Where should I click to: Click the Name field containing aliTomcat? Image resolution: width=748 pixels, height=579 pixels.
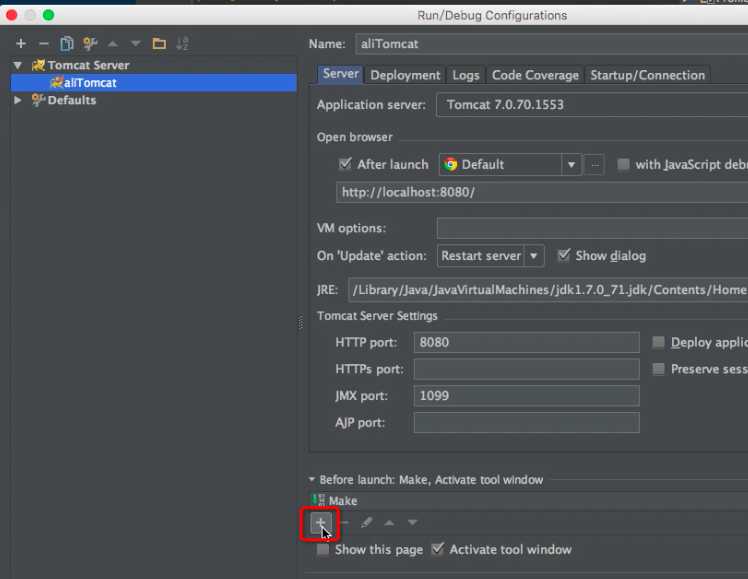tap(551, 44)
